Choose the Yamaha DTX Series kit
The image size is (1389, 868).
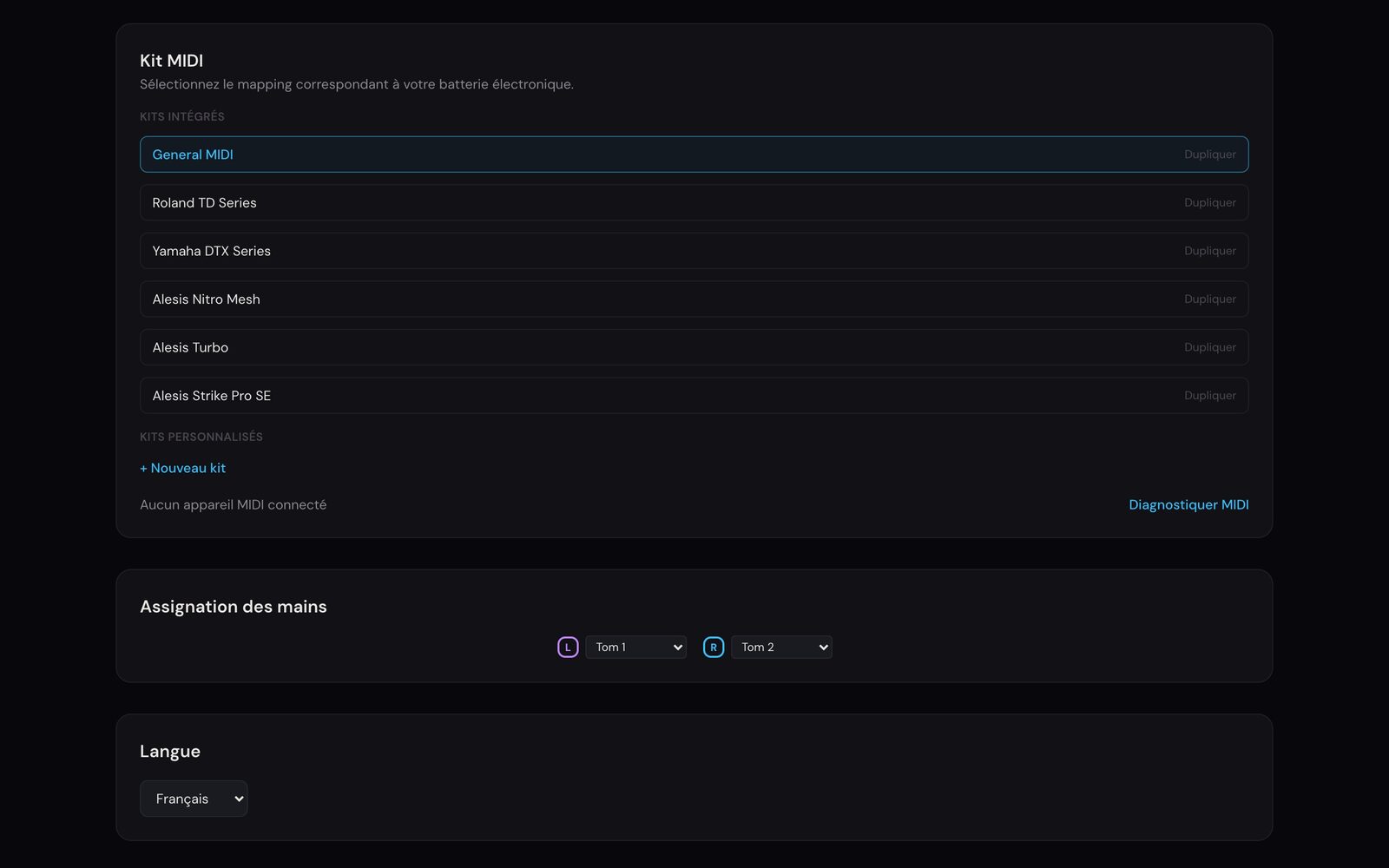pos(694,251)
